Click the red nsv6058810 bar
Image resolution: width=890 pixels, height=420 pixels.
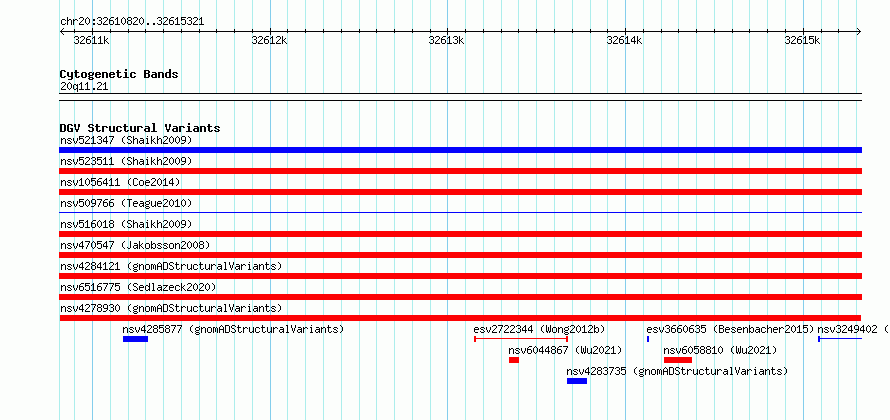678,360
